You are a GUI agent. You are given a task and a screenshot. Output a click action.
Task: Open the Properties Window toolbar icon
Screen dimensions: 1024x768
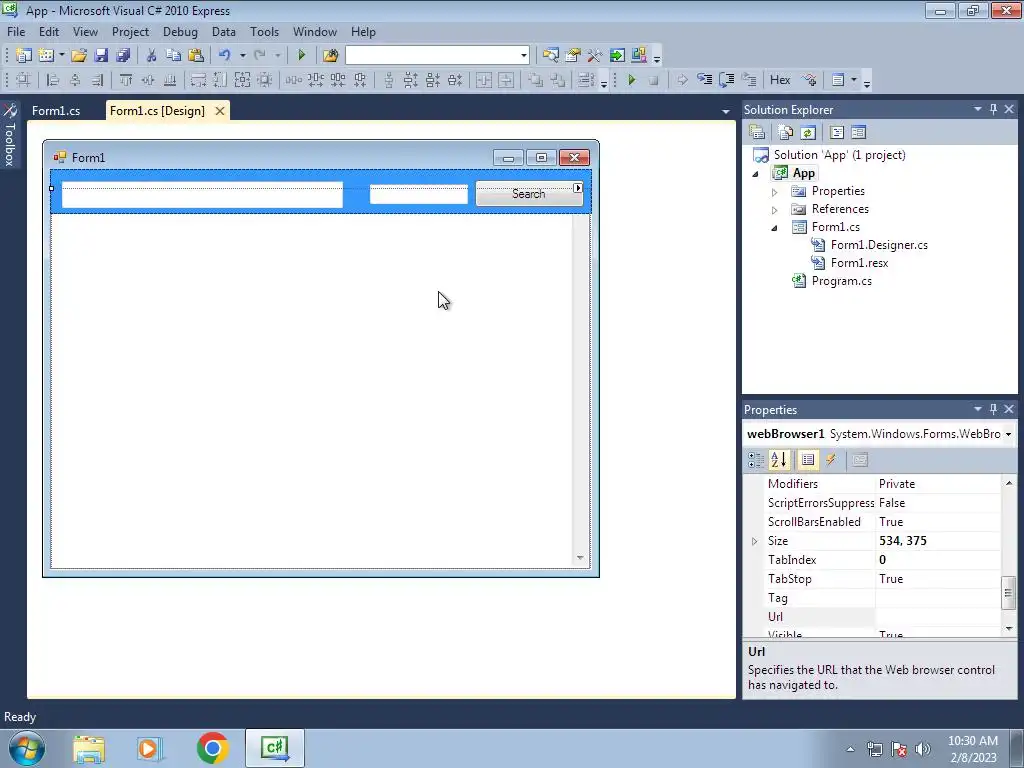tap(573, 56)
